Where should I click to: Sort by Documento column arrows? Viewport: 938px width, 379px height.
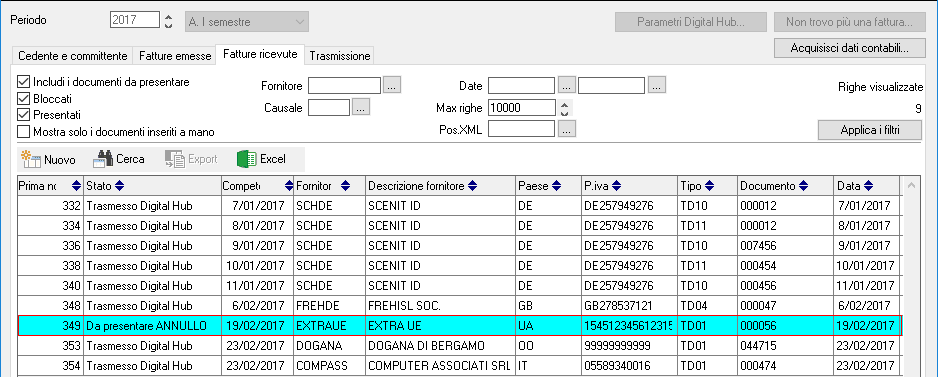click(803, 186)
